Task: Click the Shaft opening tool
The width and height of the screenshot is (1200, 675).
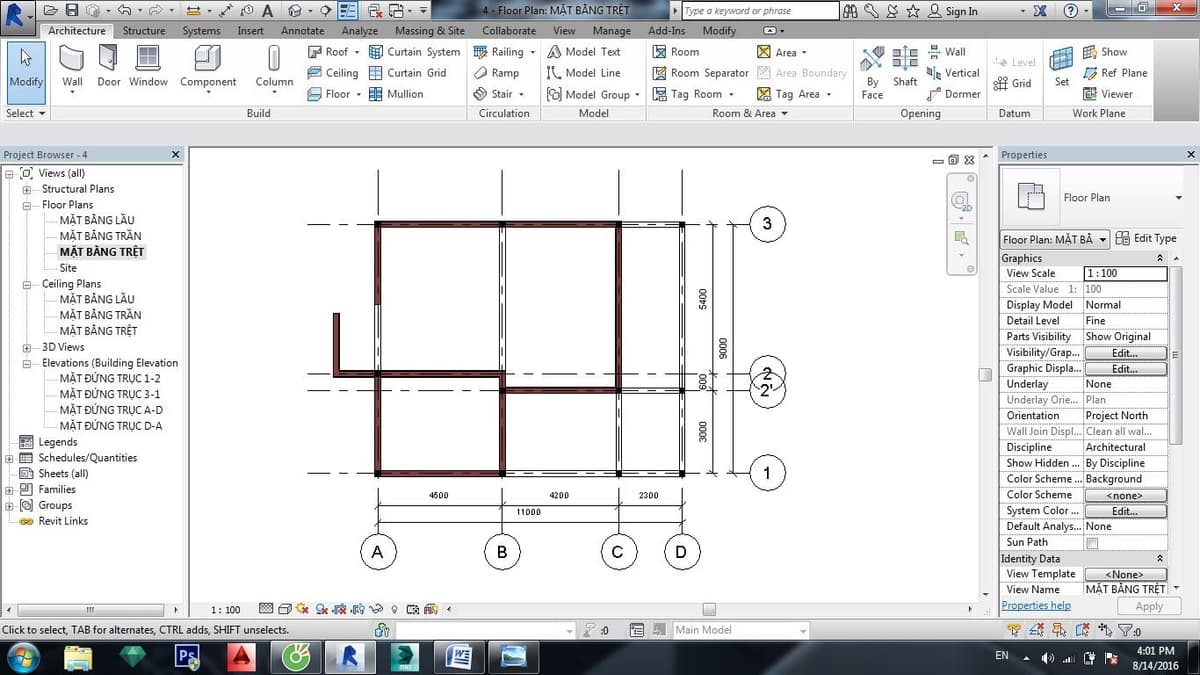Action: coord(905,68)
